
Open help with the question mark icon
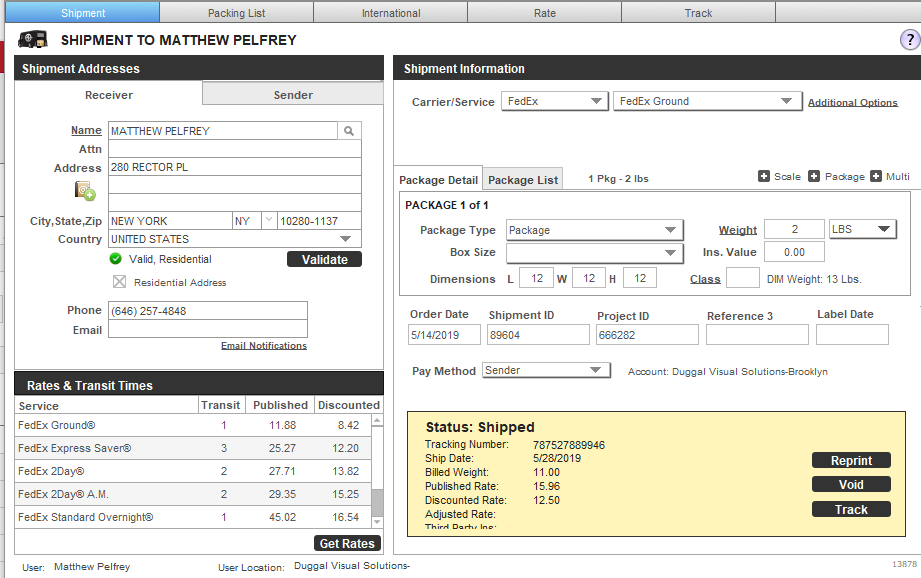point(909,40)
